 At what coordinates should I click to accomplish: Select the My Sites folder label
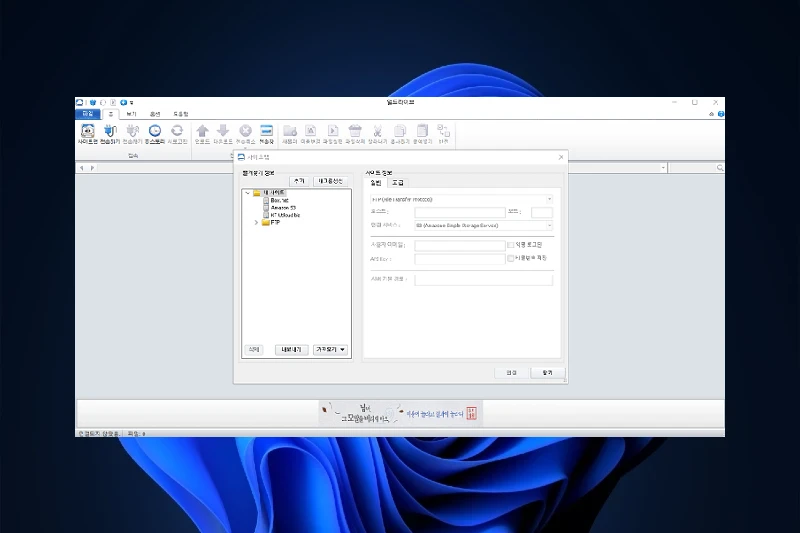(273, 193)
